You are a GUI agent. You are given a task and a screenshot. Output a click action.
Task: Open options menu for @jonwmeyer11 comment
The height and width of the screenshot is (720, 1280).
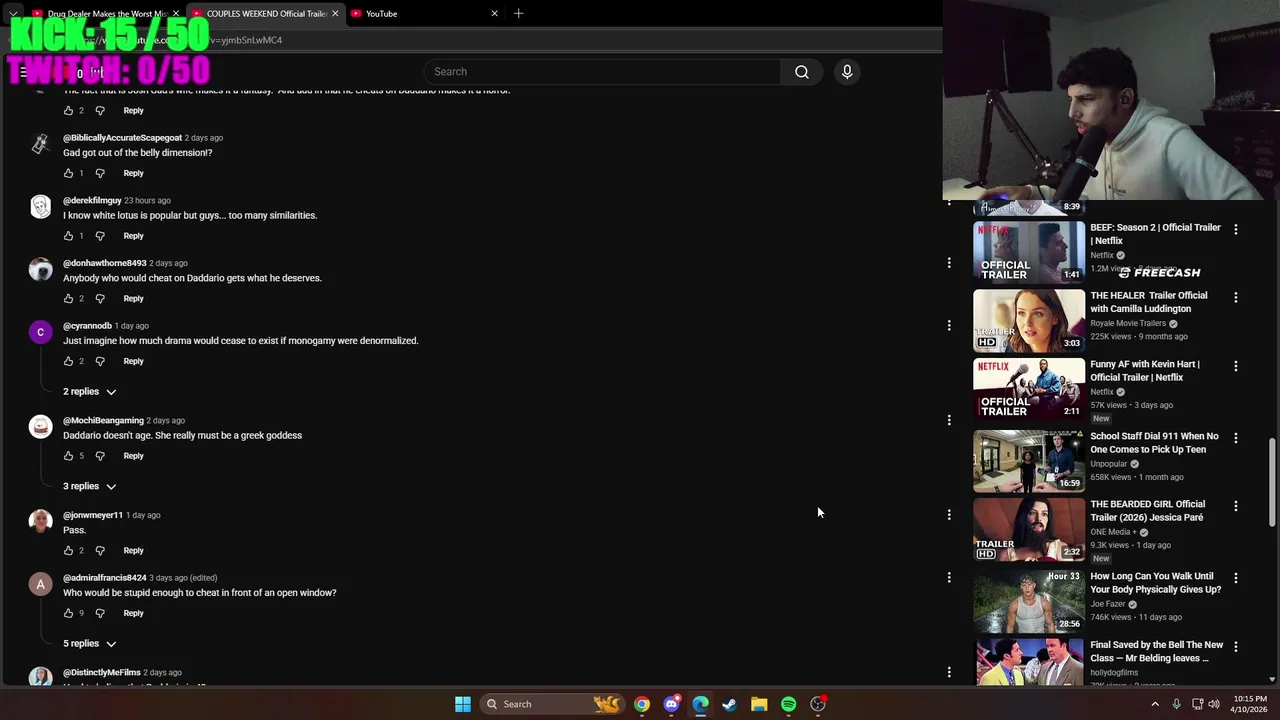tap(949, 515)
